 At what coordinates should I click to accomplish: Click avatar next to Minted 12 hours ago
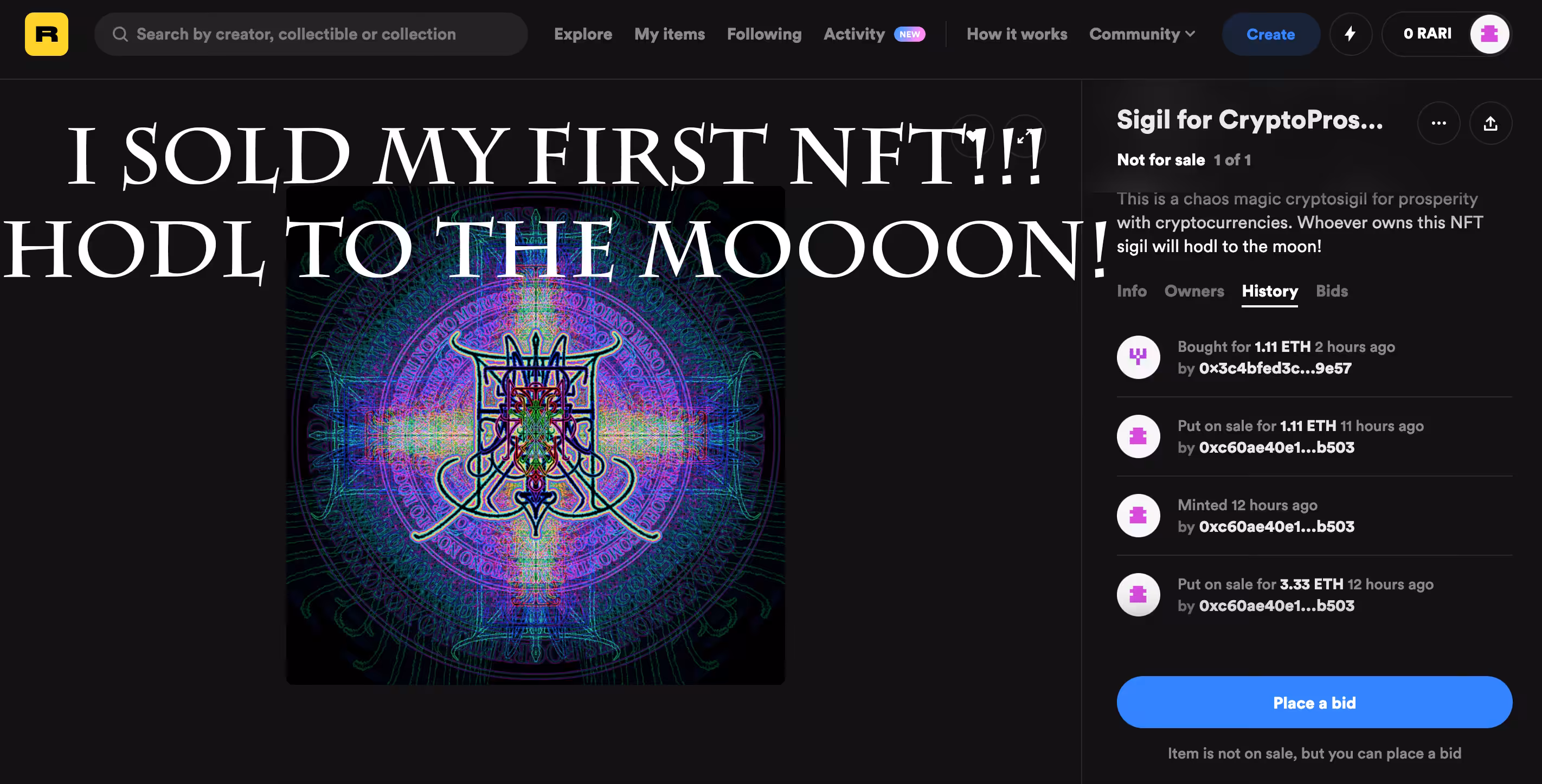point(1138,515)
